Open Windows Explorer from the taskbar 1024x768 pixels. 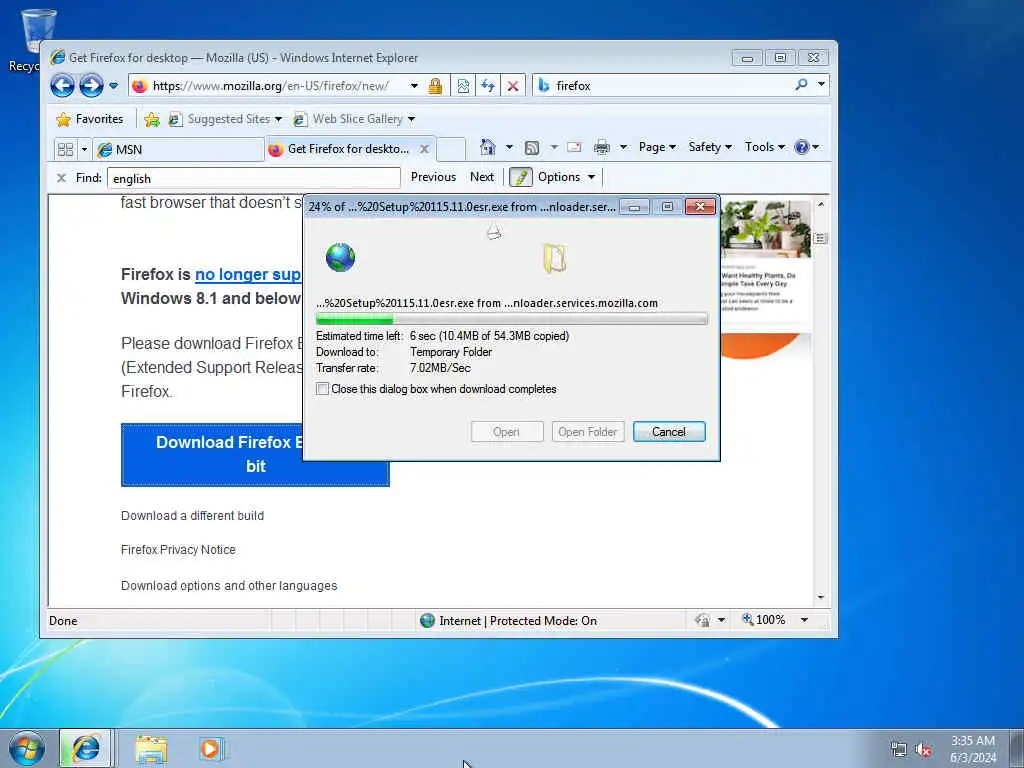tap(152, 749)
